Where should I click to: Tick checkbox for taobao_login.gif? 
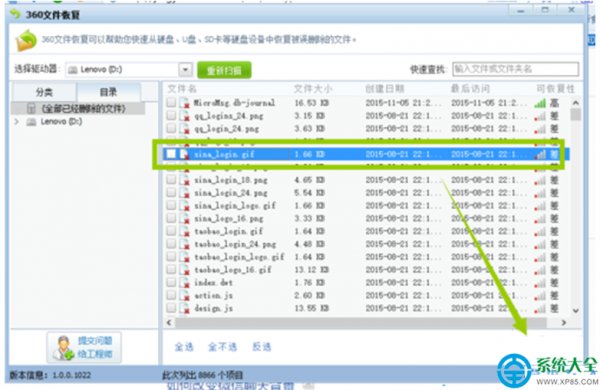[x=171, y=231]
